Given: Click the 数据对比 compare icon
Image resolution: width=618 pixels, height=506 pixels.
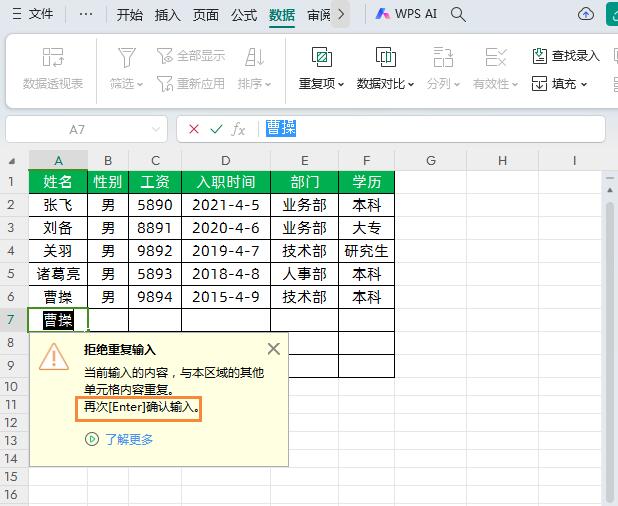Looking at the screenshot, I should pos(385,57).
